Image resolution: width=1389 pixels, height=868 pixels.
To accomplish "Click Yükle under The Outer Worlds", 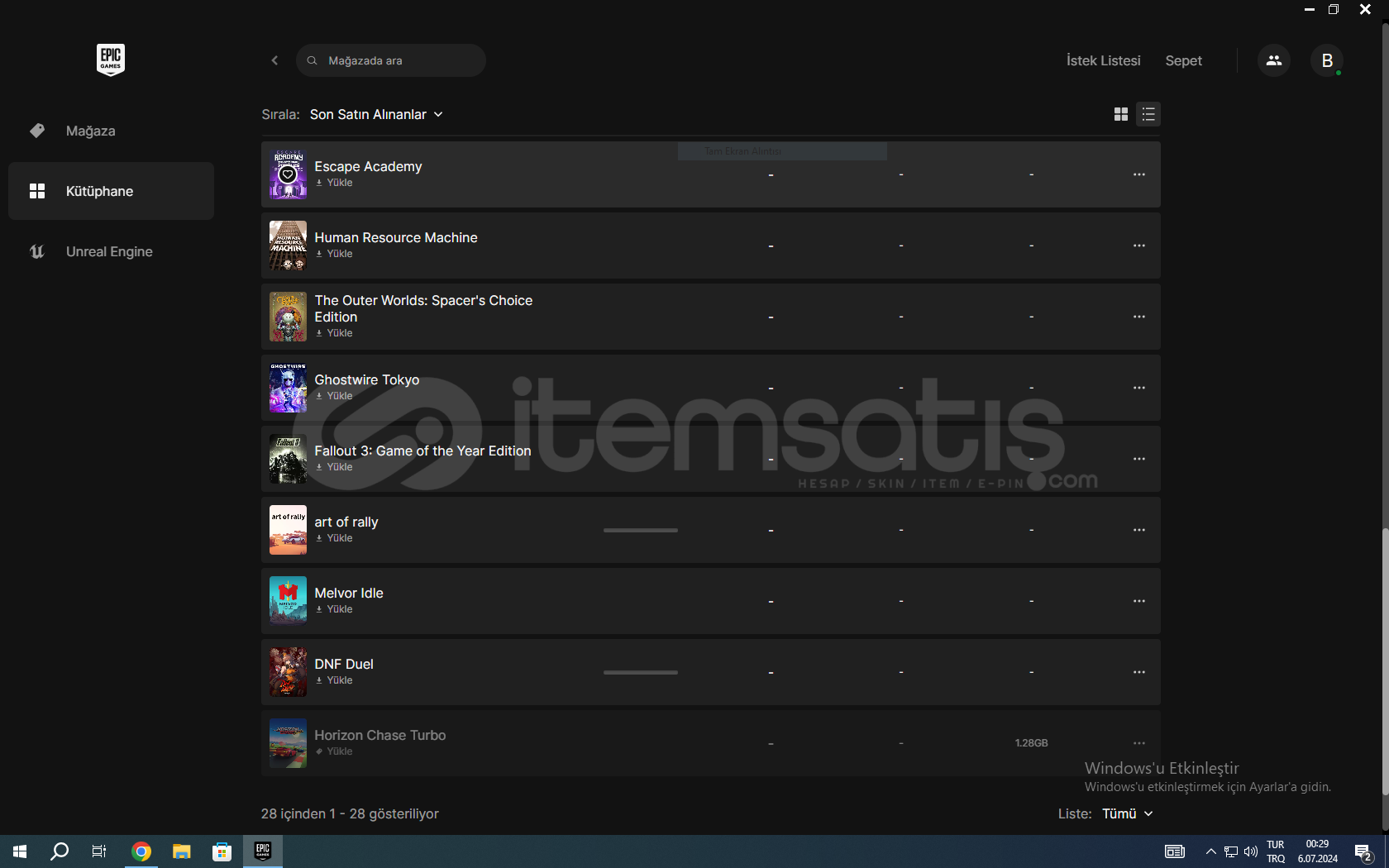I will click(334, 333).
